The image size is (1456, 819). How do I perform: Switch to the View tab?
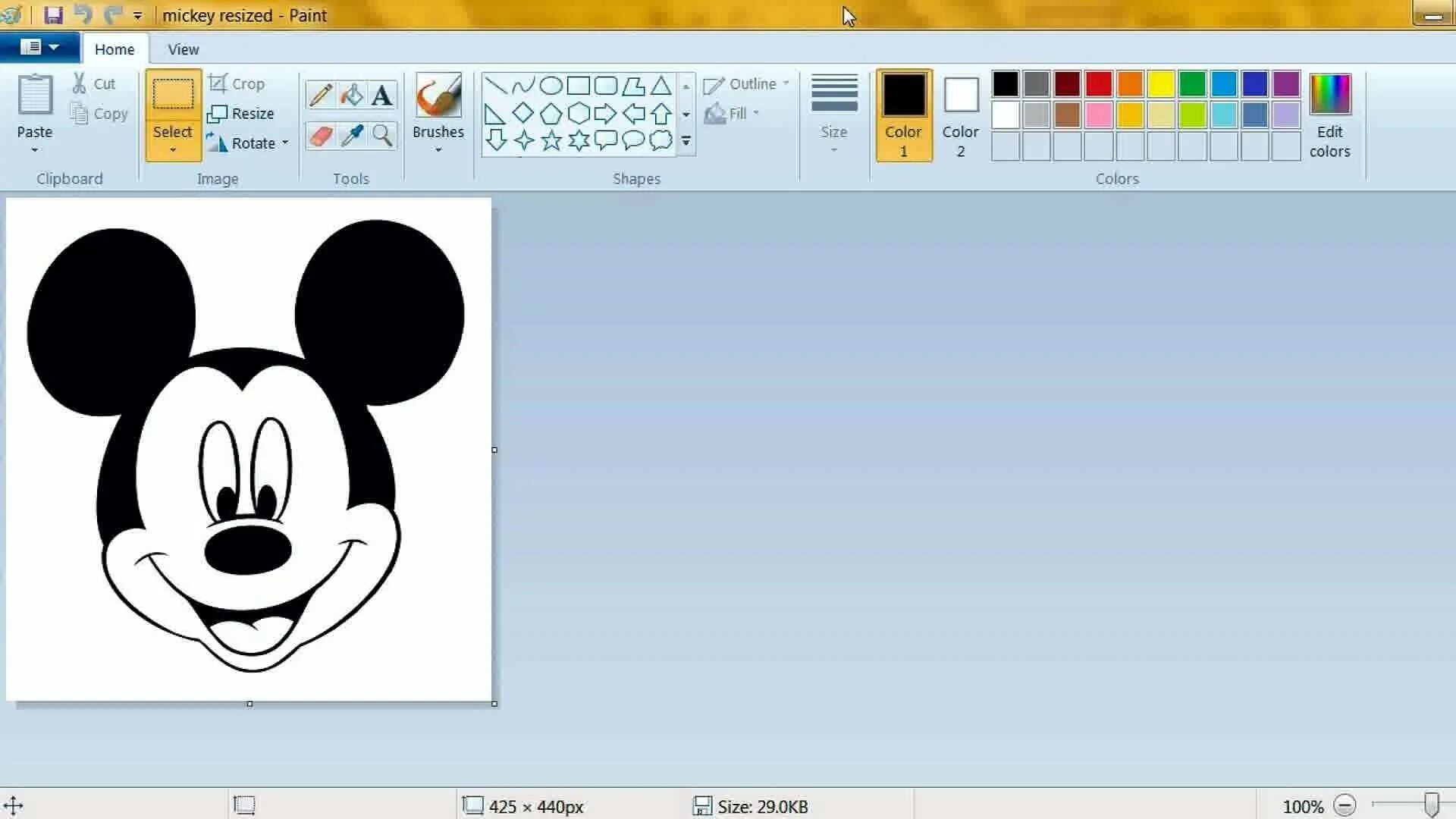(182, 49)
